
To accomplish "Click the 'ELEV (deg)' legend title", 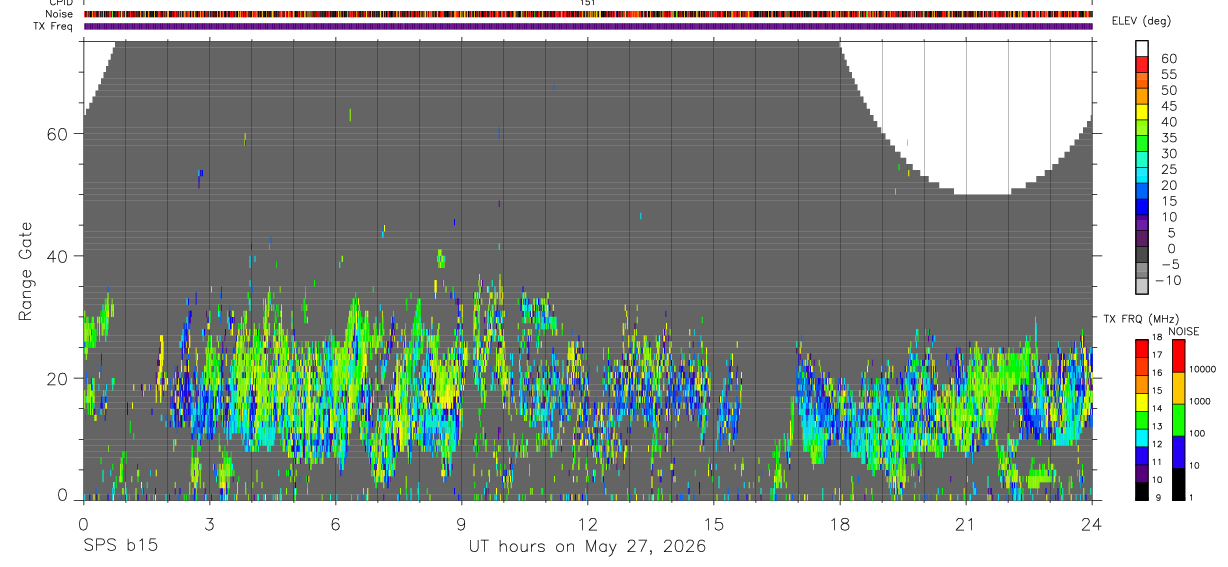I will pos(1143,21).
